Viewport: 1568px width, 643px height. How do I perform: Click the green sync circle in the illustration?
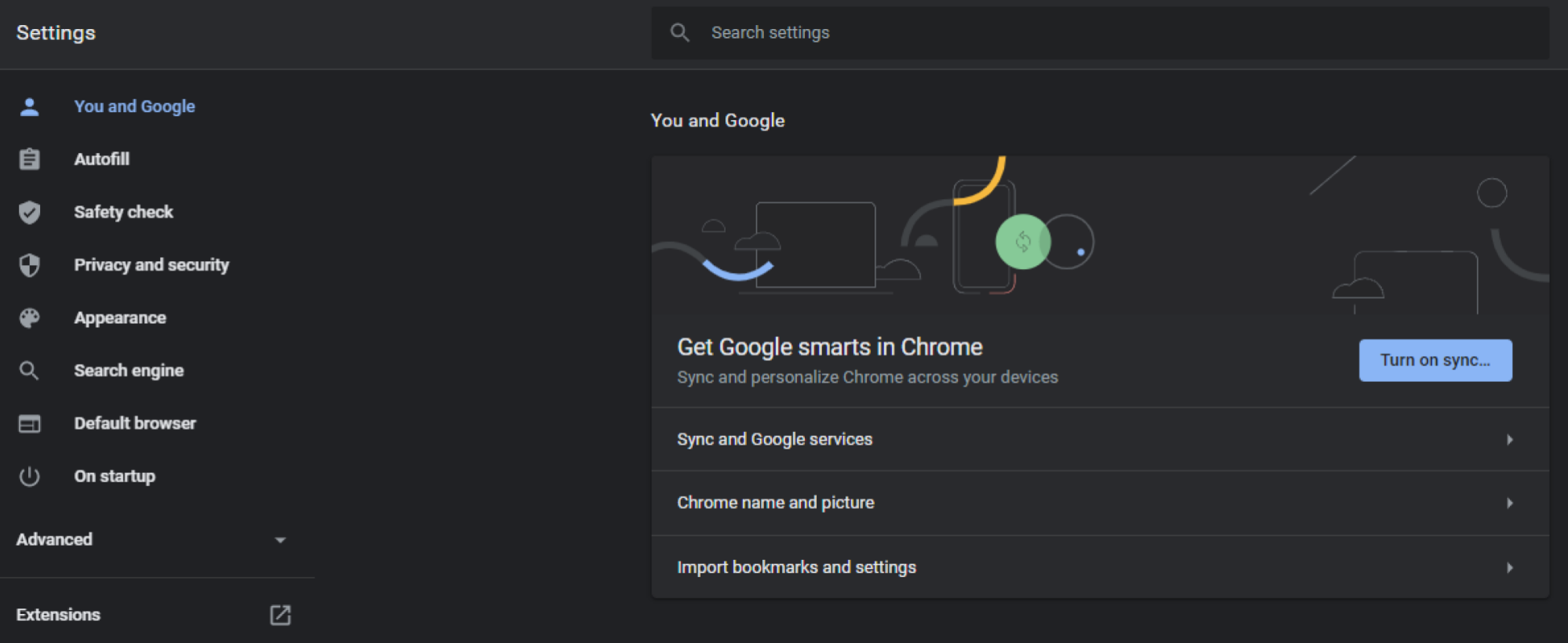(1022, 242)
